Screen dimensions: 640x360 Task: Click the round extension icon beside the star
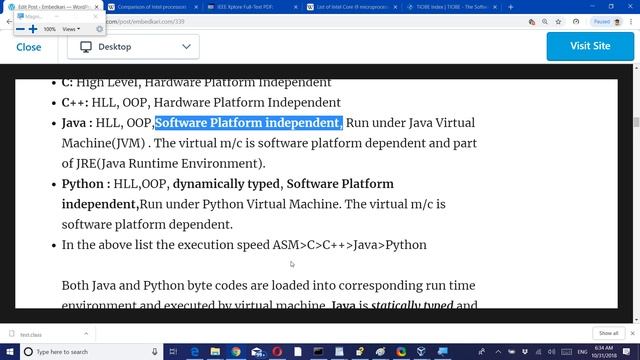click(576, 22)
